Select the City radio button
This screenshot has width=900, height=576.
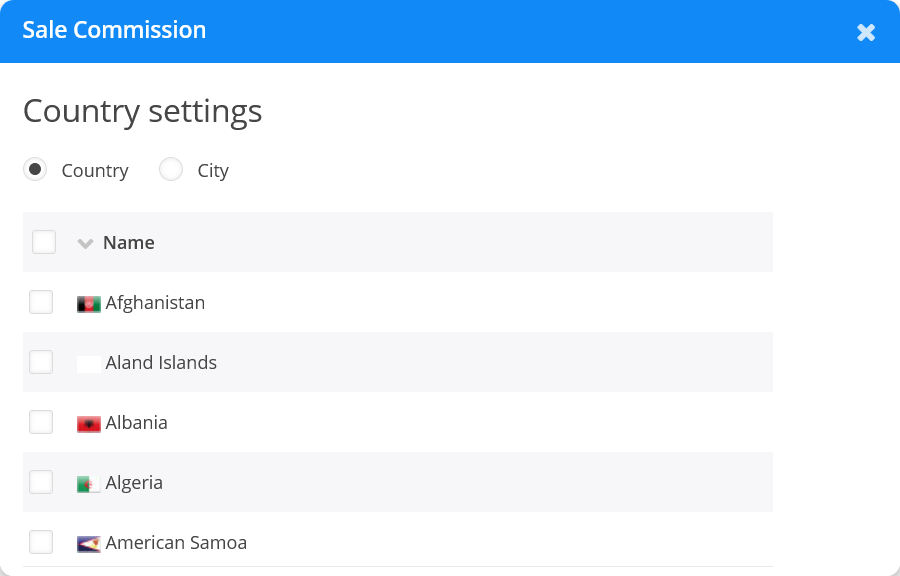(171, 170)
